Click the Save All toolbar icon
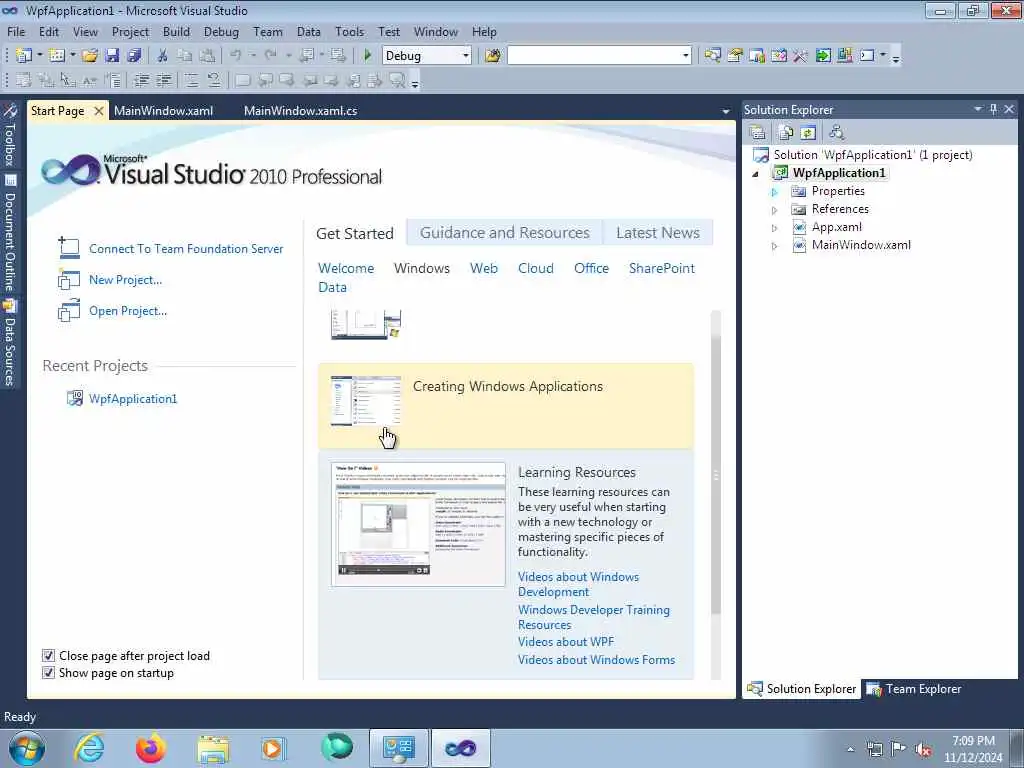1024x768 pixels. pyautogui.click(x=135, y=56)
